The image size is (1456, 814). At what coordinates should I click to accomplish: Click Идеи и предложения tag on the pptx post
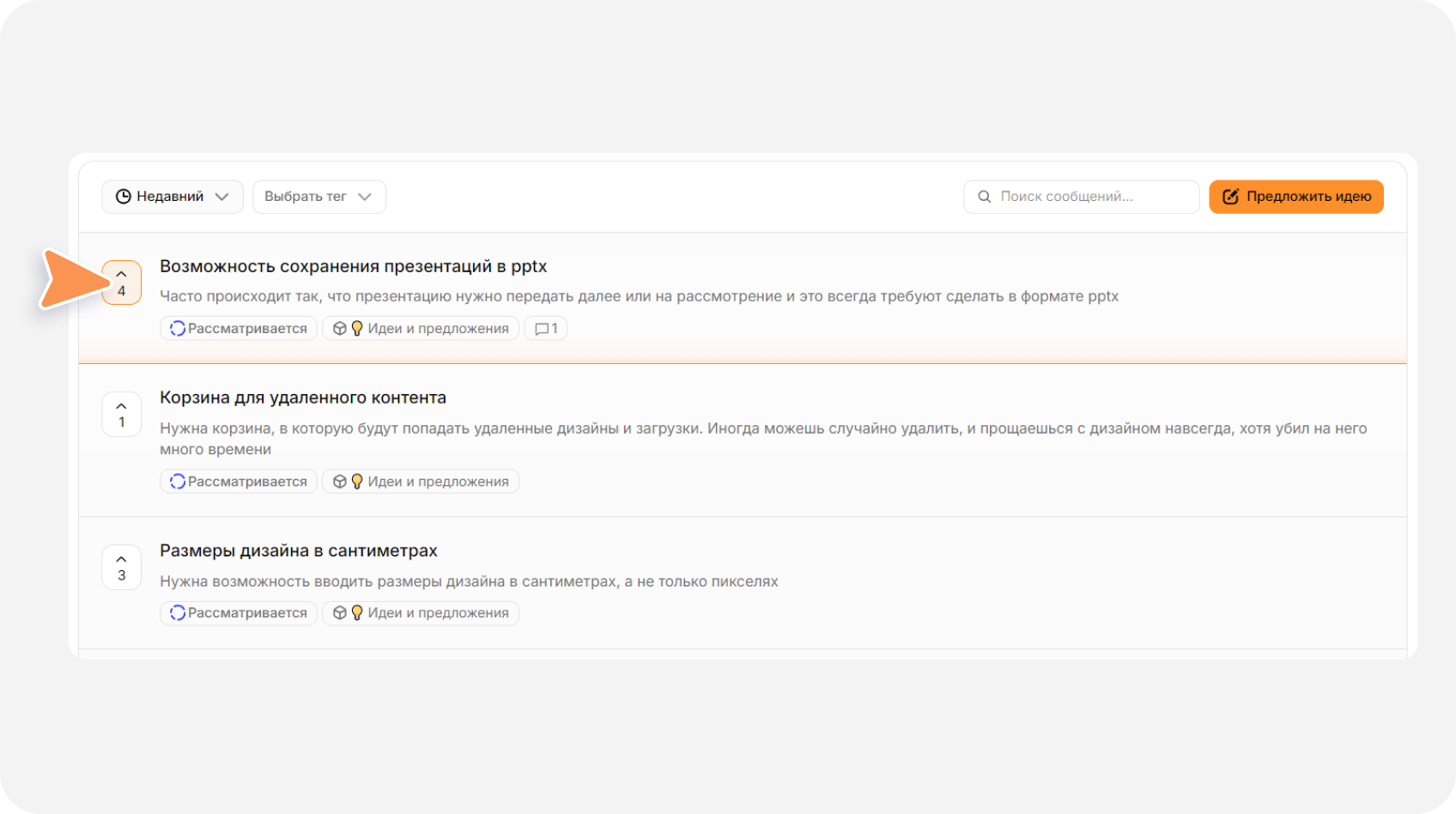click(421, 328)
